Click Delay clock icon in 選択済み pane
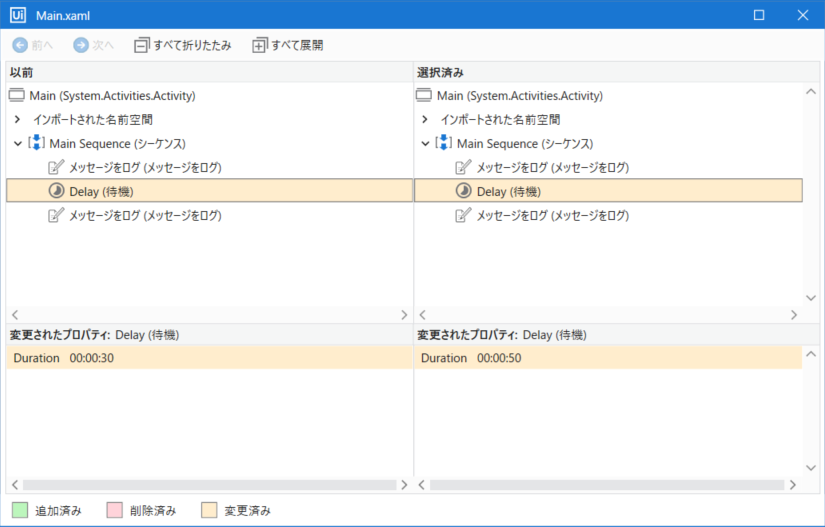825x527 pixels. [x=464, y=190]
